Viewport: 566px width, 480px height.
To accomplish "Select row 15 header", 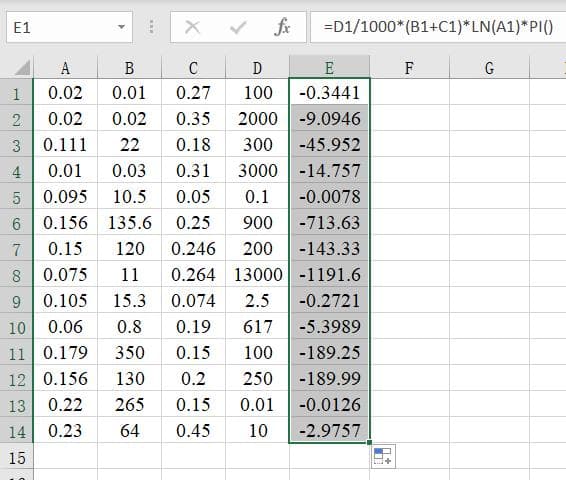I will pyautogui.click(x=16, y=457).
